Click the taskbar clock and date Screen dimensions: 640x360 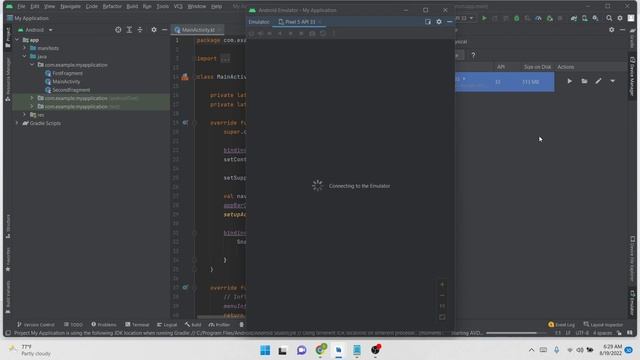611,350
